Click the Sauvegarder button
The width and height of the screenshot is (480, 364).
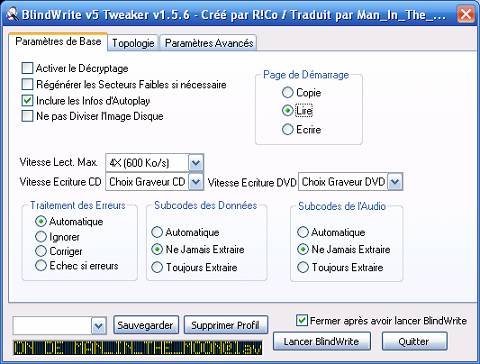pyautogui.click(x=146, y=325)
